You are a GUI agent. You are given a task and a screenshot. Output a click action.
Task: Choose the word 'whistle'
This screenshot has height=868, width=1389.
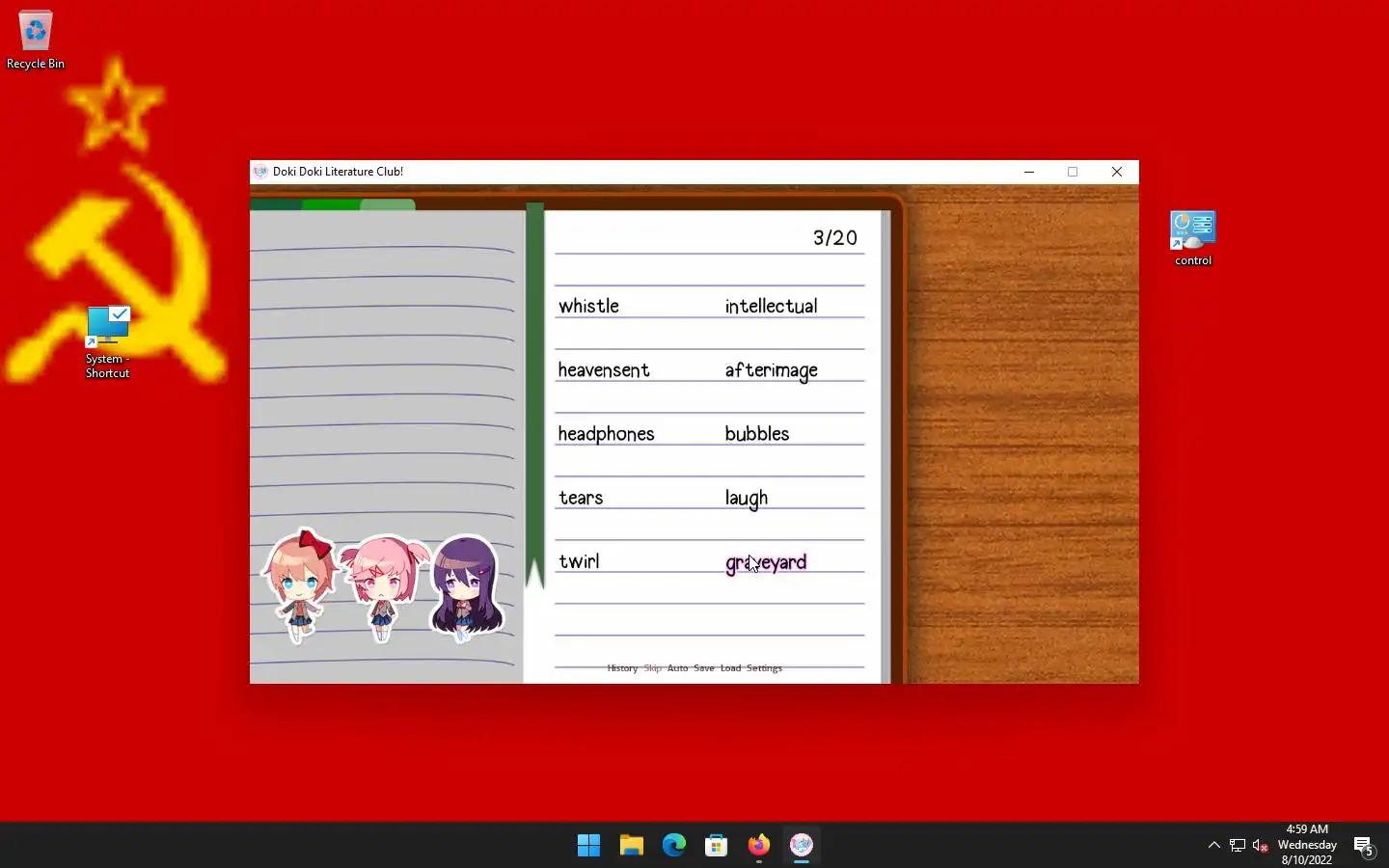[x=588, y=306]
